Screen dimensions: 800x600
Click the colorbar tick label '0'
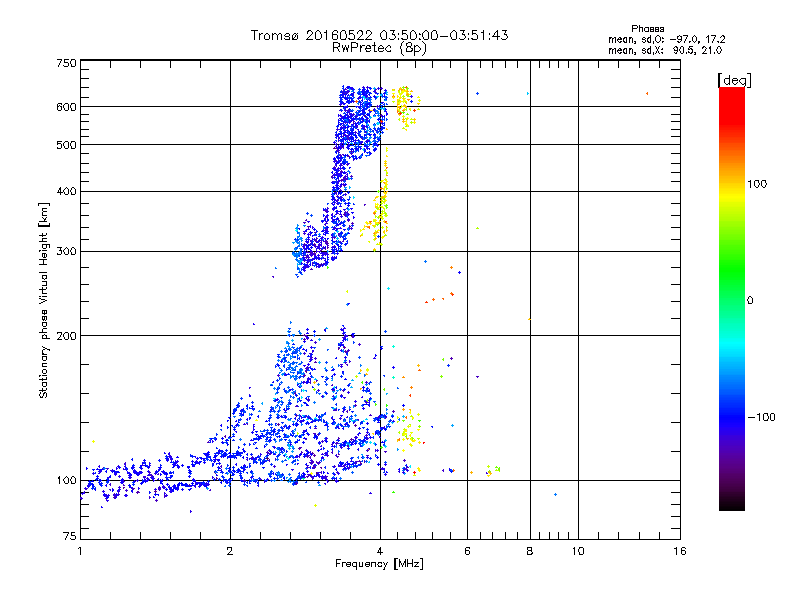pyautogui.click(x=750, y=300)
